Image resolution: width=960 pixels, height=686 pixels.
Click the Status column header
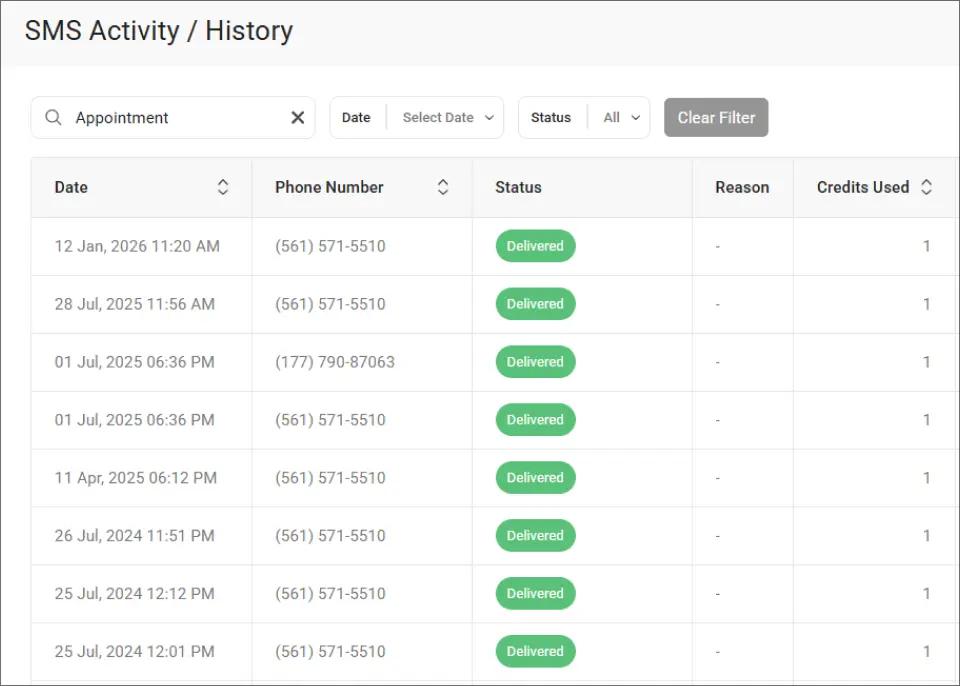517,187
